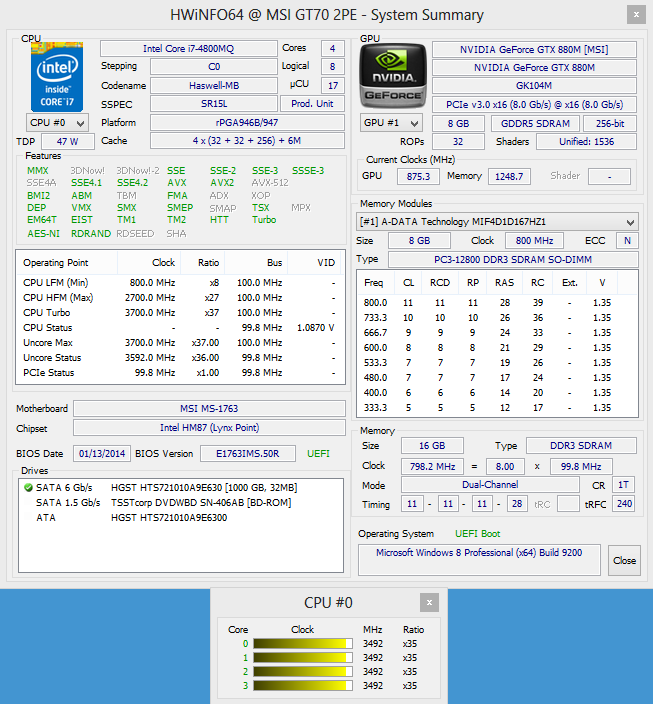The height and width of the screenshot is (704, 653).
Task: Expand the A-DATA memory module dropdown
Action: coord(497,222)
